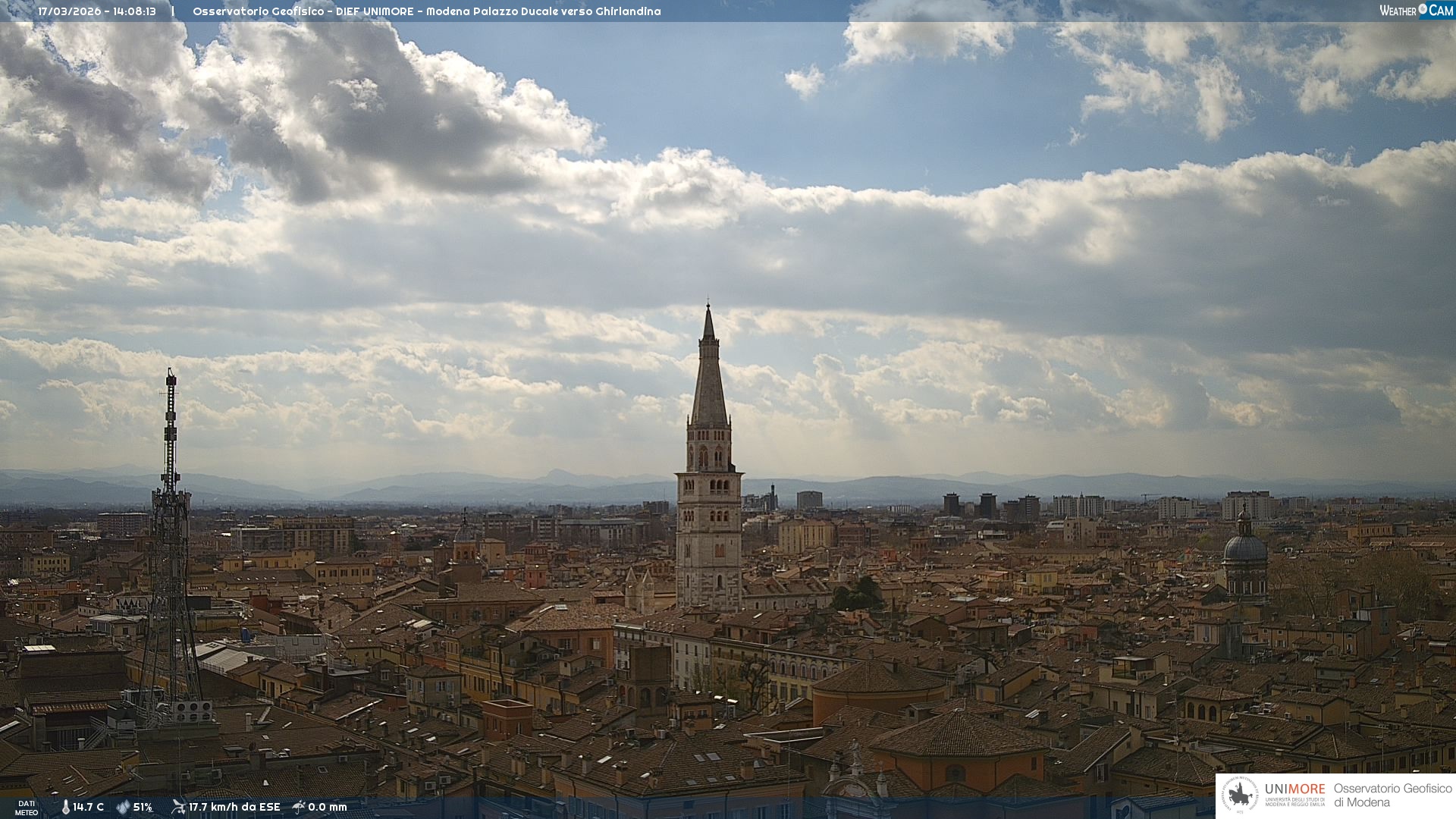
Task: Open the UNIMORE logo text
Action: 1294,789
